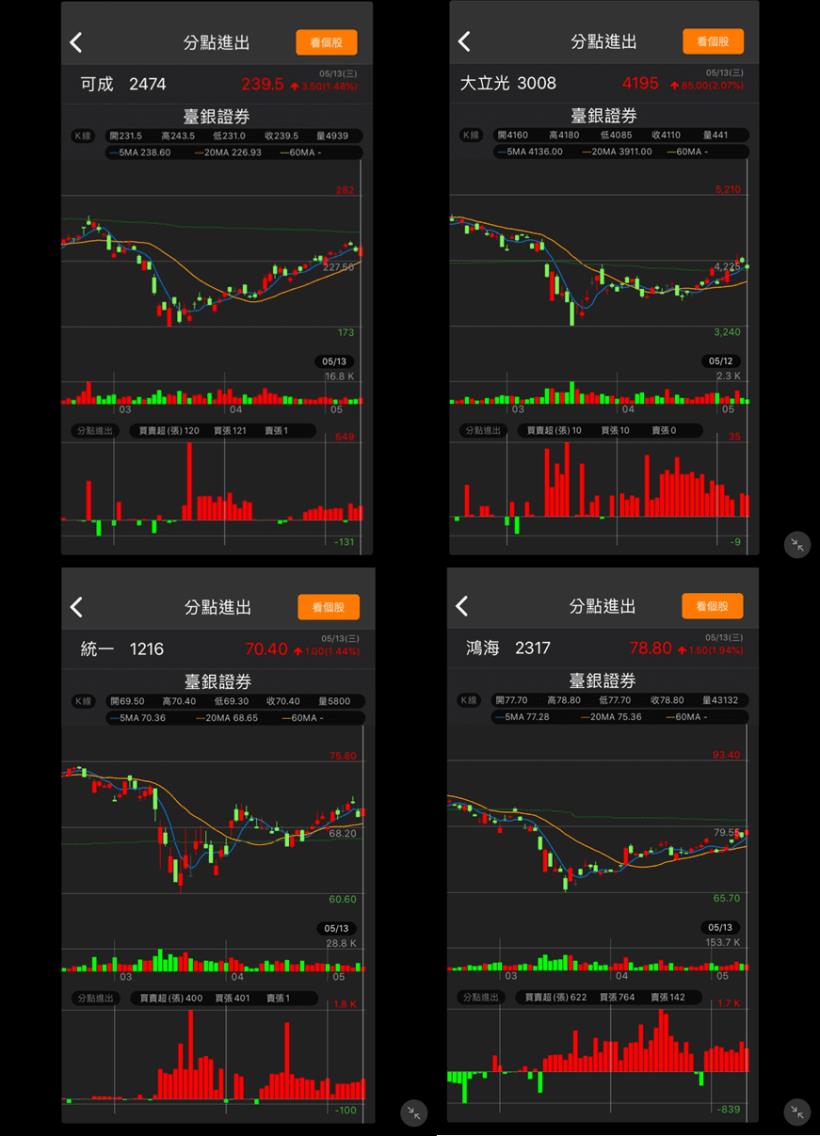Screen dimensions: 820x1136
Task: Tap the 分點進出 chart label in 統一 panel
Action: pos(96,998)
